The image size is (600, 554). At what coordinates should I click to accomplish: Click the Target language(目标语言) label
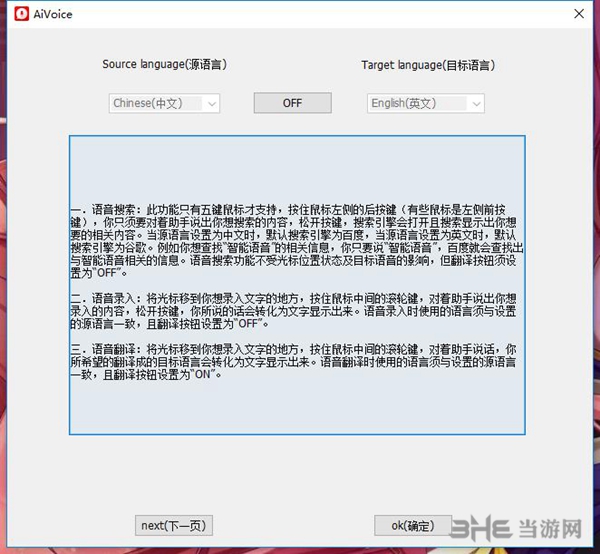[427, 65]
